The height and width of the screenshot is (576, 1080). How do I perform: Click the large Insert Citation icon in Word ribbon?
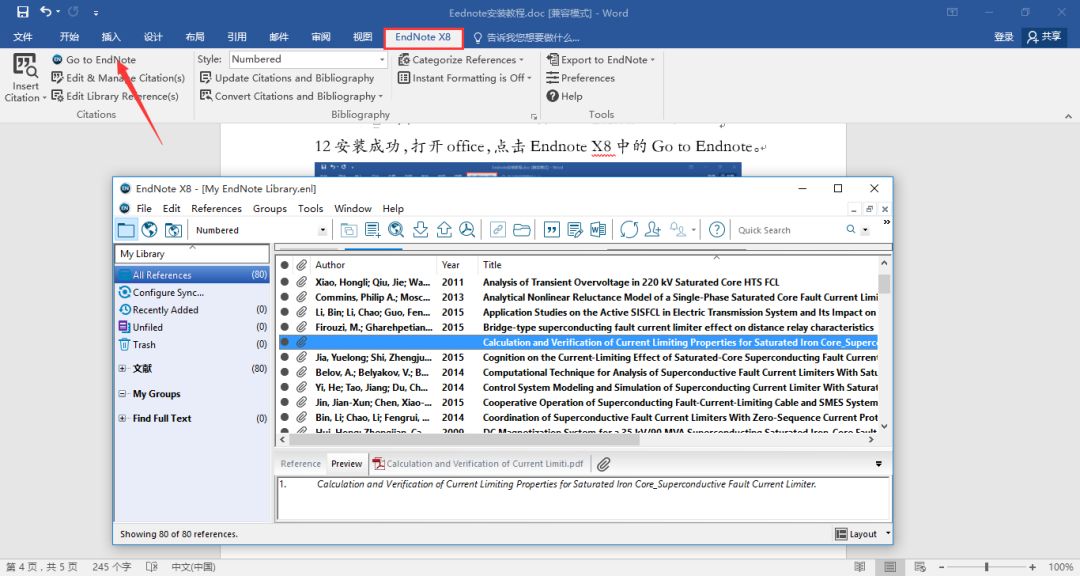point(25,65)
